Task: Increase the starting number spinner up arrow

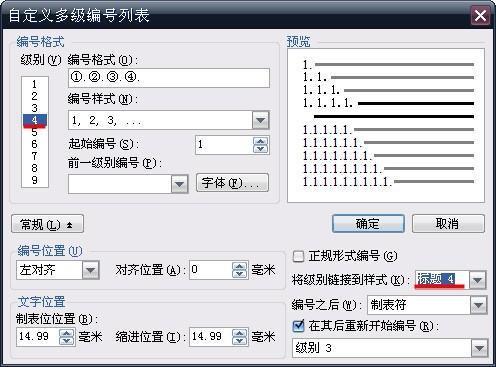Action: 260,141
